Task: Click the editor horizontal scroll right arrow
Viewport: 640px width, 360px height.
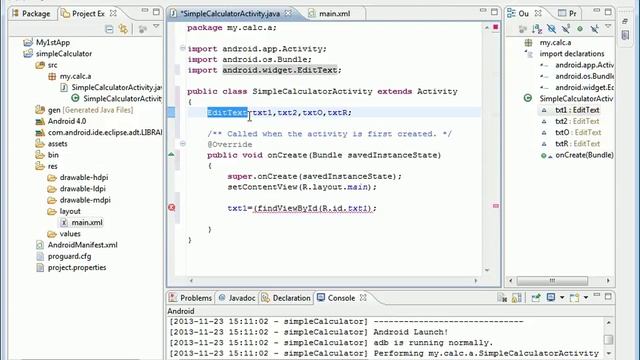Action: pos(476,280)
